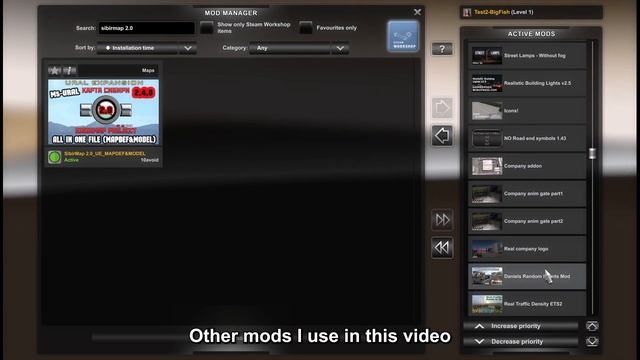Select Company addon active mod
Image resolution: width=640 pixels, height=360 pixels.
[527, 166]
